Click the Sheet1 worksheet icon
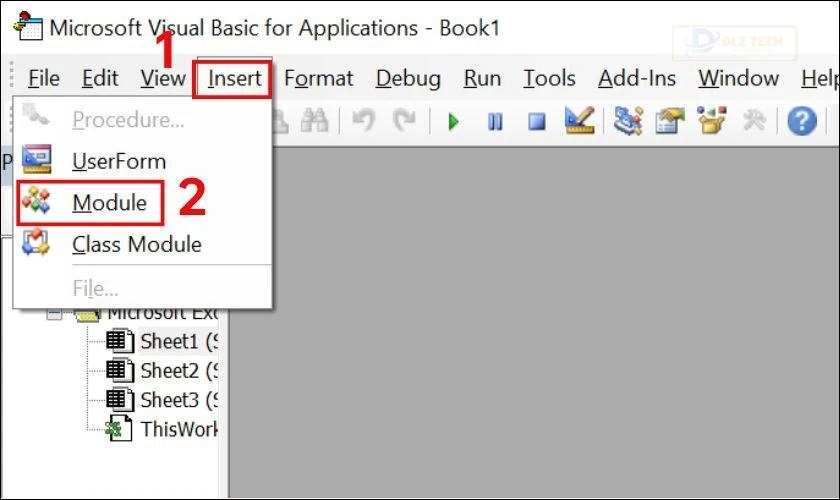This screenshot has height=500, width=840. [x=119, y=341]
